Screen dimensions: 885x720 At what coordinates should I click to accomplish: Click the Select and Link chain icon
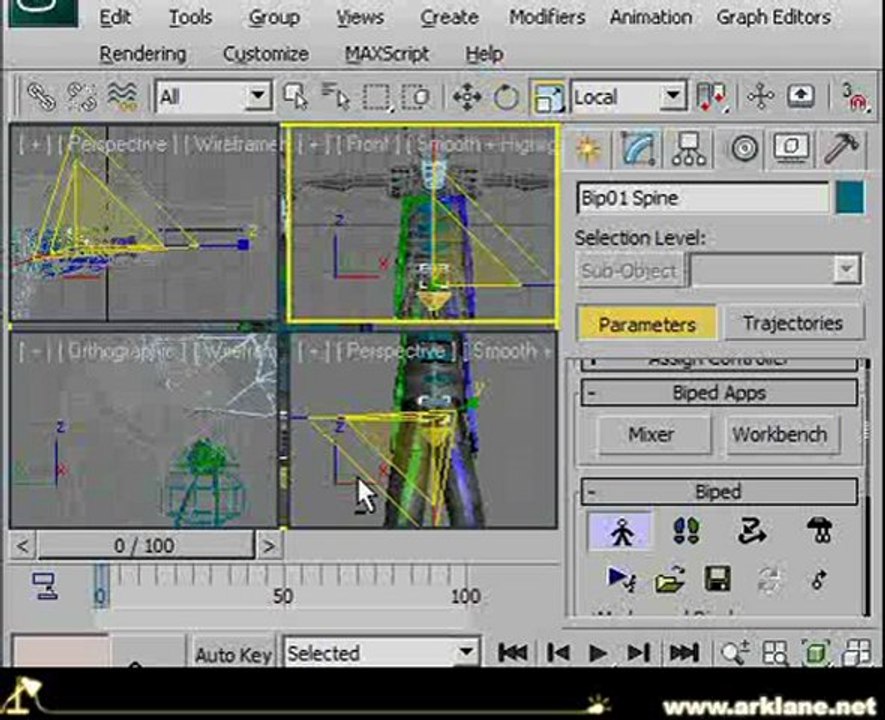tap(41, 96)
